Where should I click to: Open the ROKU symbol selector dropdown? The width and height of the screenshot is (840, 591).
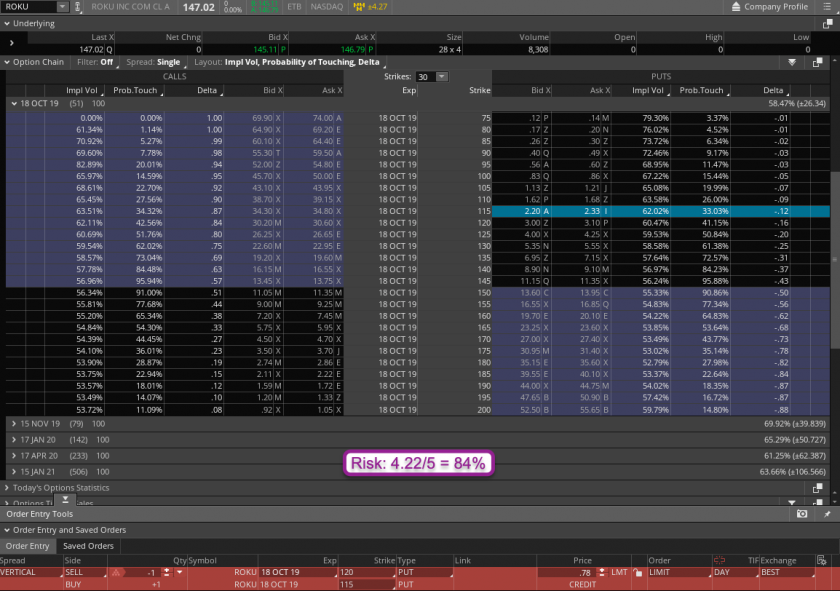tap(63, 7)
